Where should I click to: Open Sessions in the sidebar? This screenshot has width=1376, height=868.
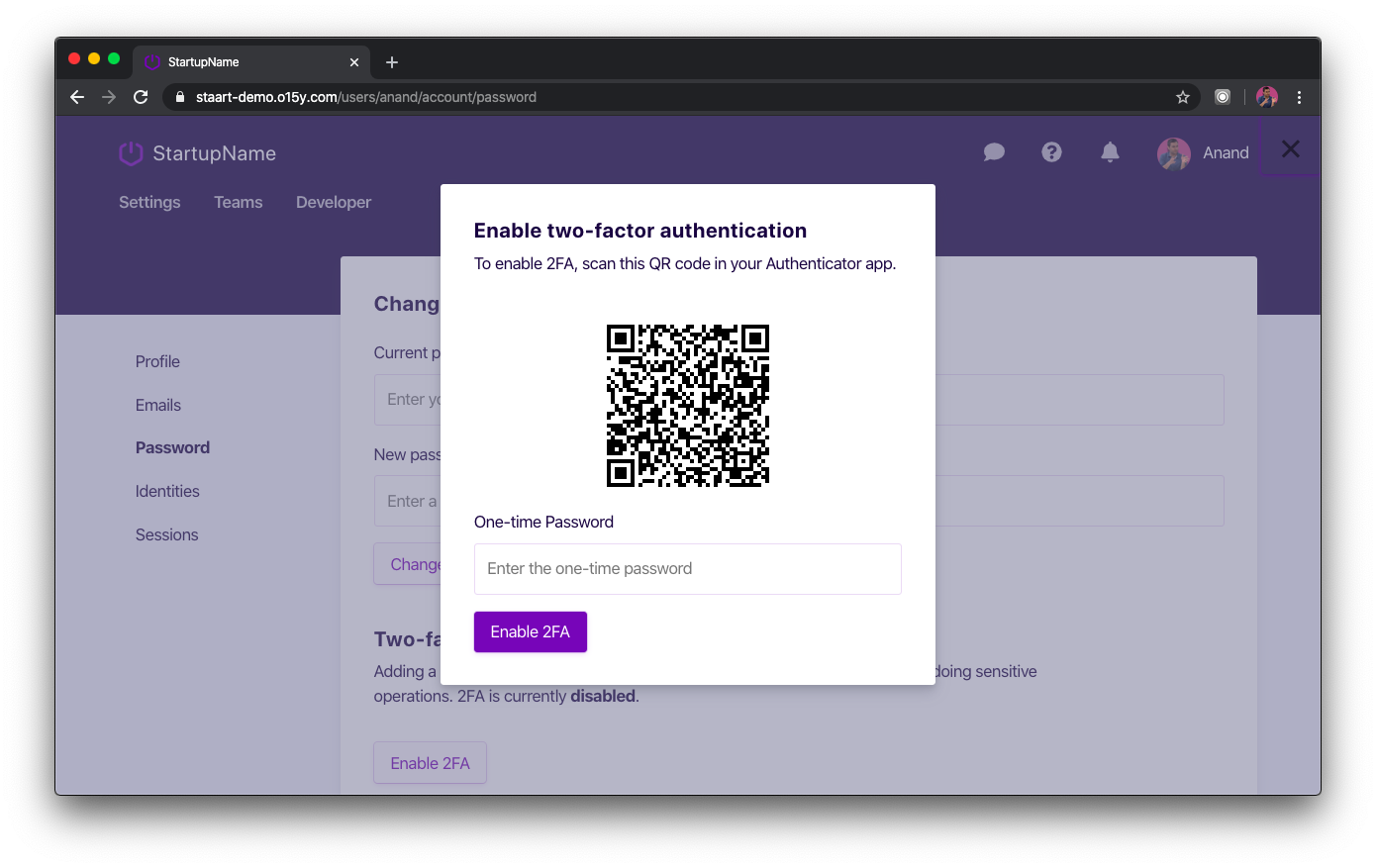tap(166, 534)
